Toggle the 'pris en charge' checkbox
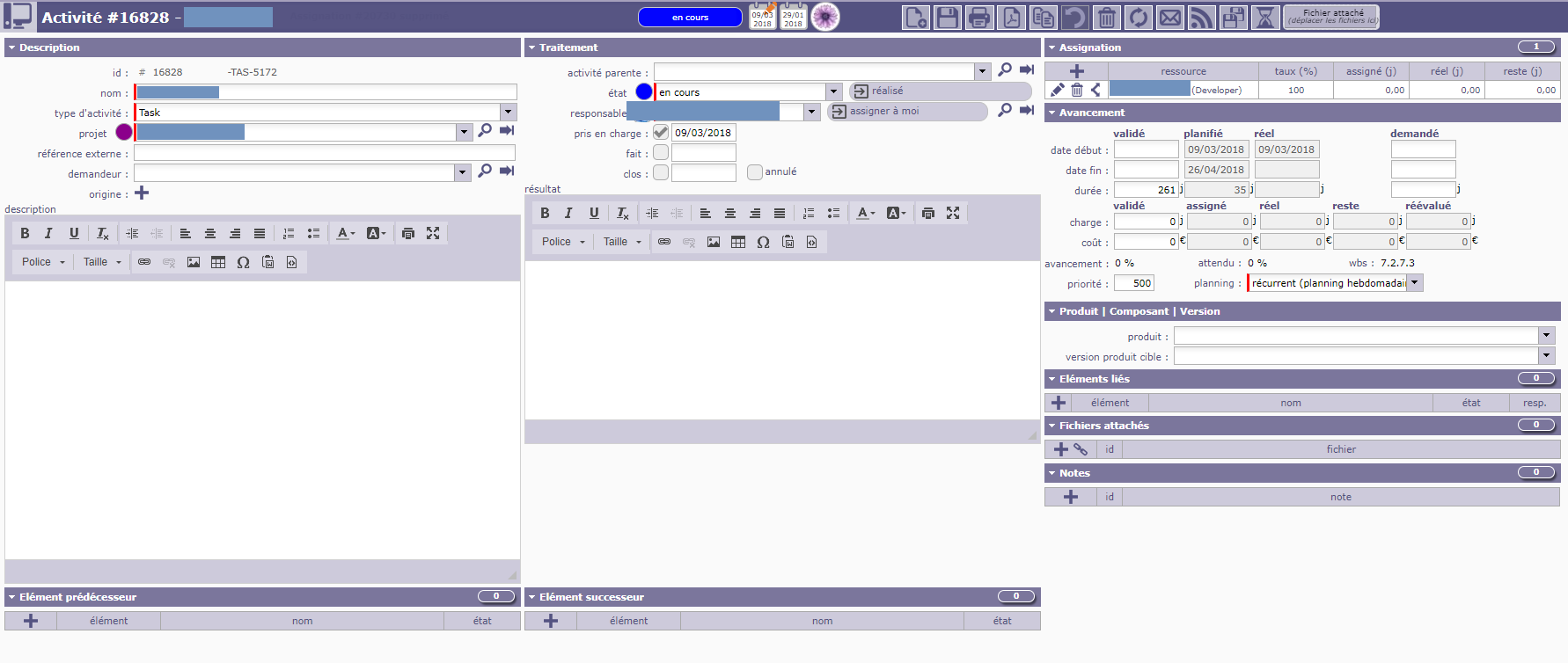This screenshot has width=1568, height=663. tap(661, 133)
